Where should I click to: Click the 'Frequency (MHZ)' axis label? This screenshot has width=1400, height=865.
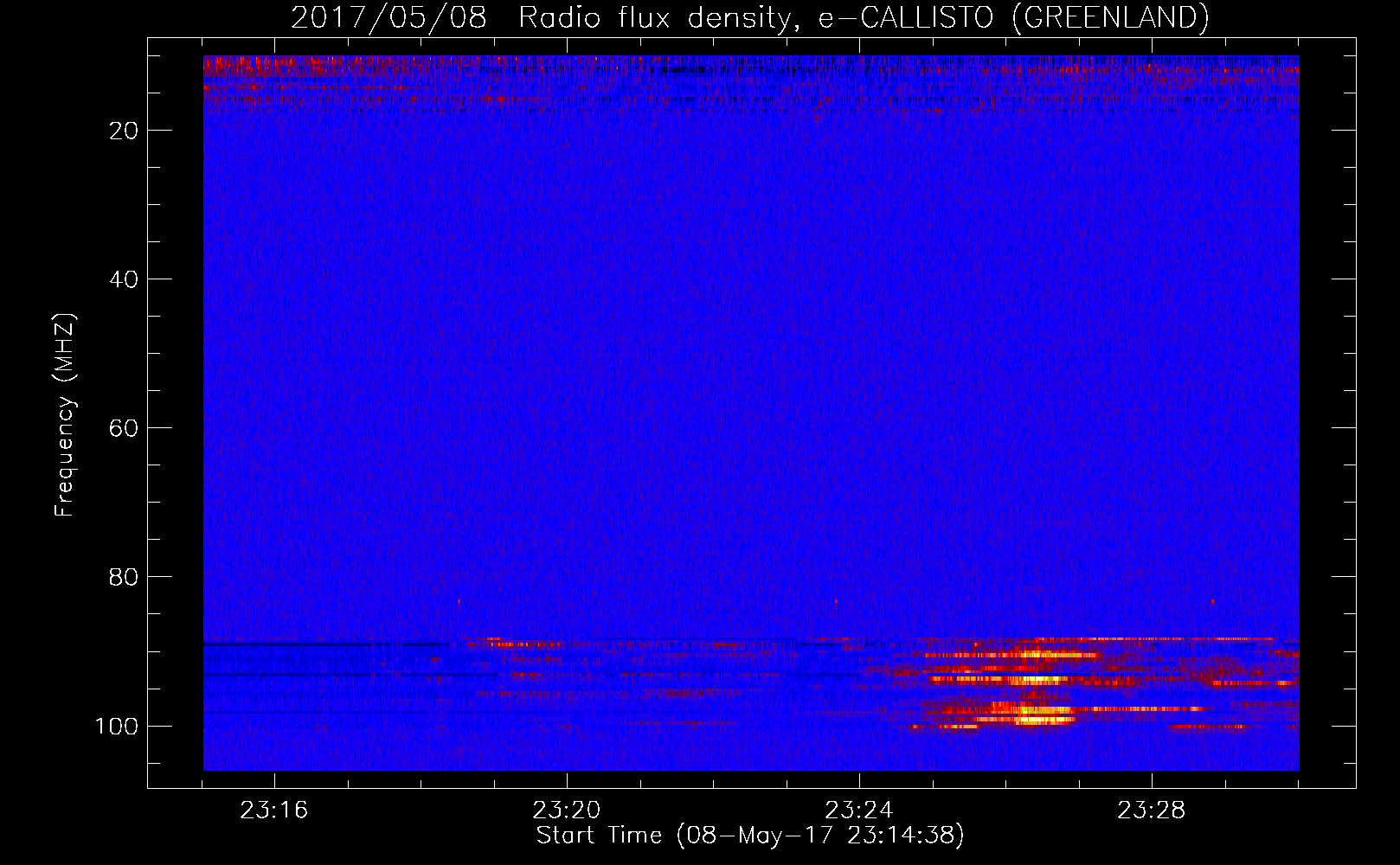[x=65, y=414]
